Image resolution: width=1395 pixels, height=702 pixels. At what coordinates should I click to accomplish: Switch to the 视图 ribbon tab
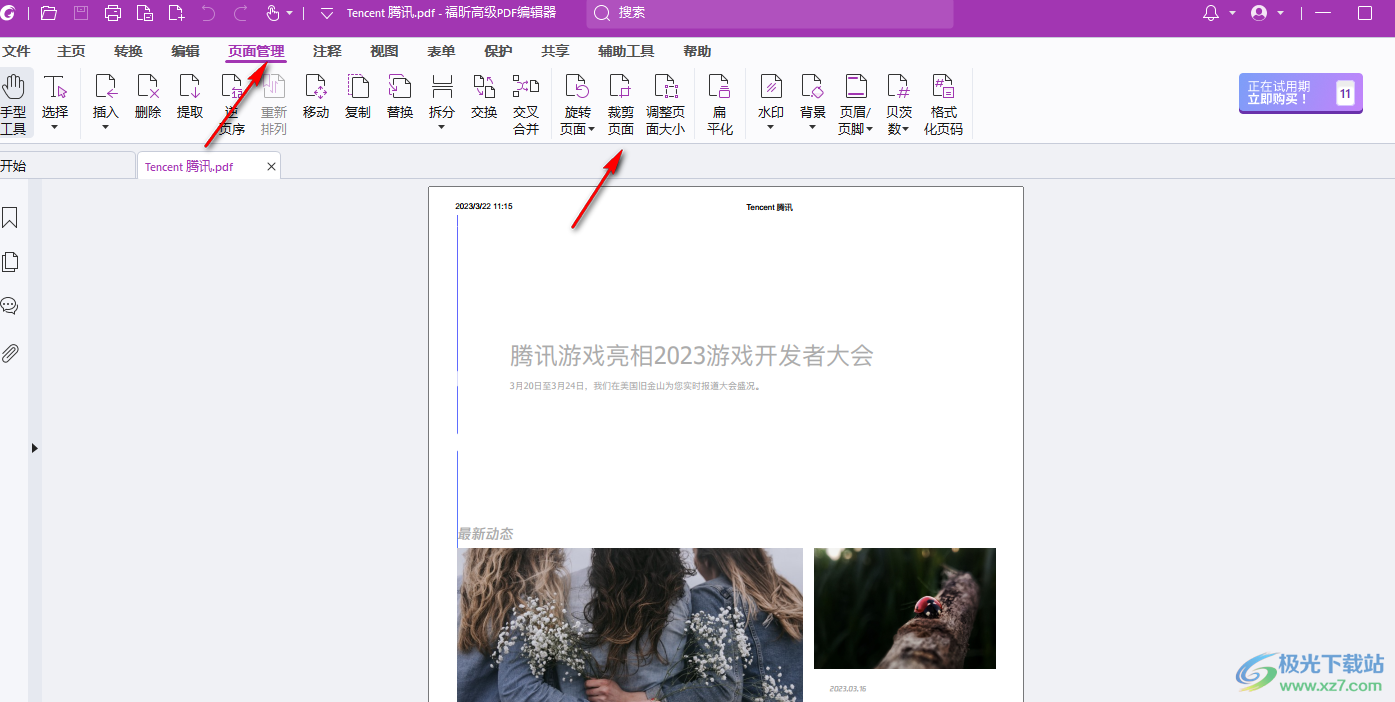click(x=384, y=51)
